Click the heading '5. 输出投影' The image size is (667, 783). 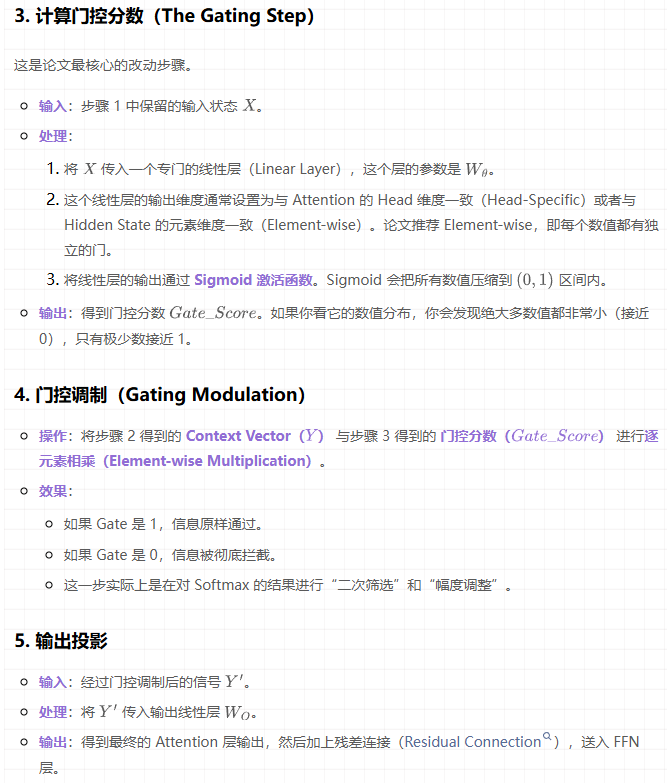pos(60,641)
